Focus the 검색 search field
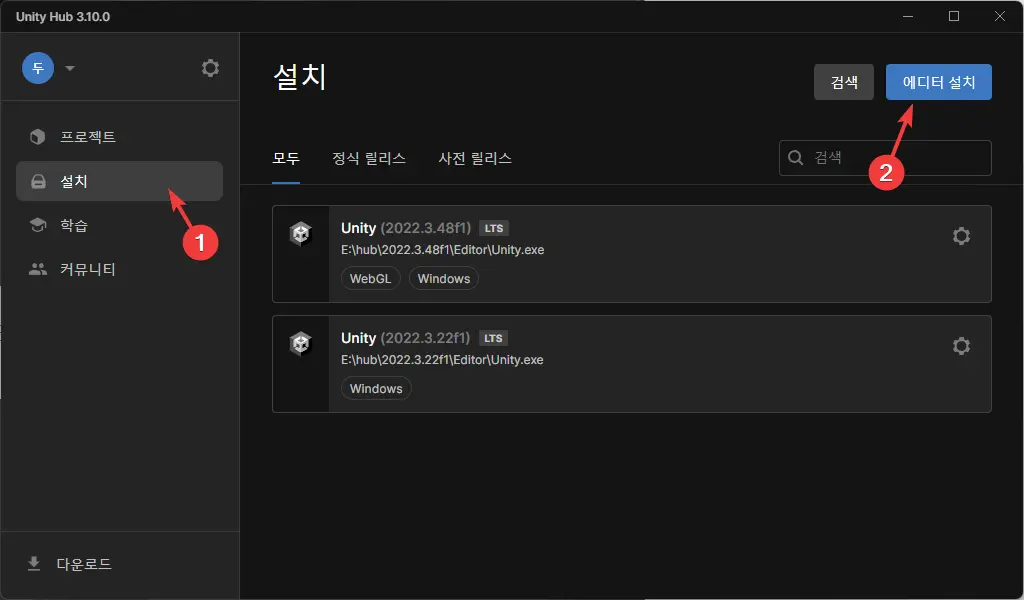1024x600 pixels. coord(885,158)
